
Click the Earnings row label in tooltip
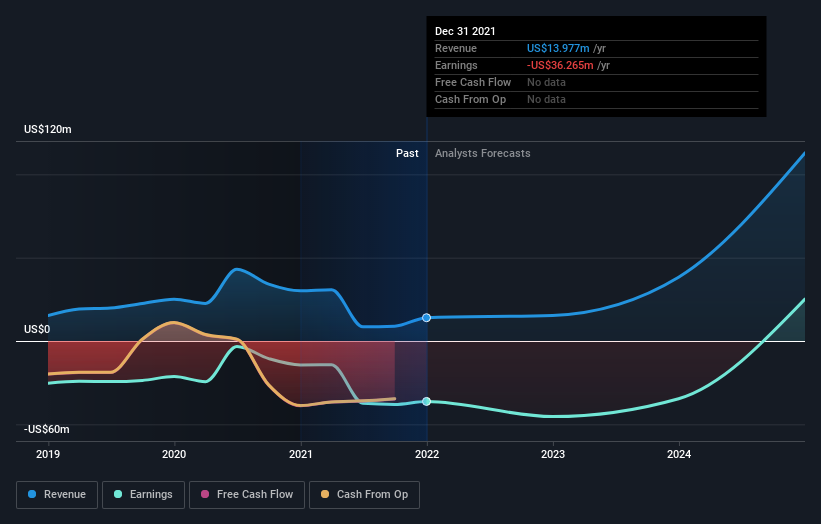[x=456, y=65]
